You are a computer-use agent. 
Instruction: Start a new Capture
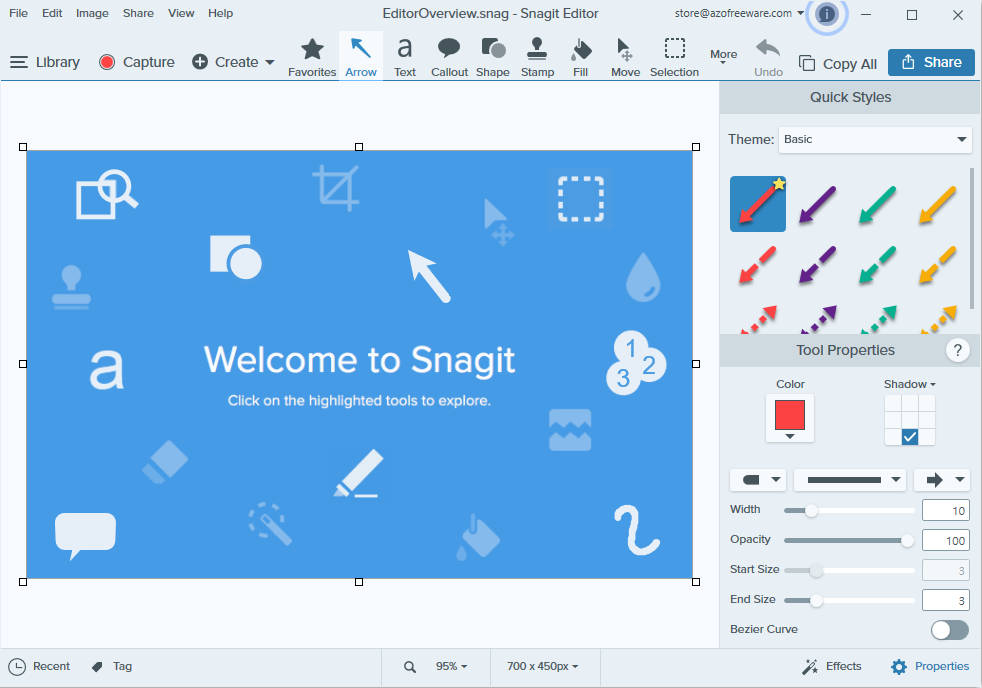[x=136, y=61]
